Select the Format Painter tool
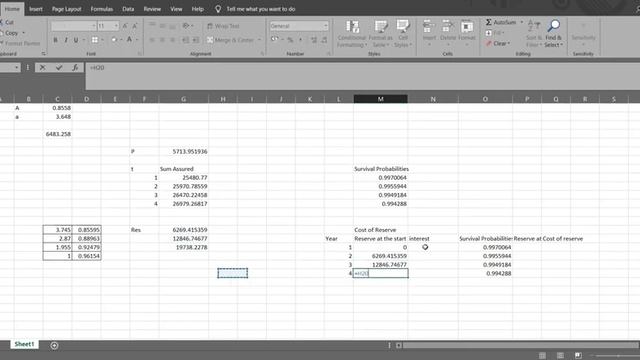This screenshot has width=640, height=360. click(x=20, y=43)
